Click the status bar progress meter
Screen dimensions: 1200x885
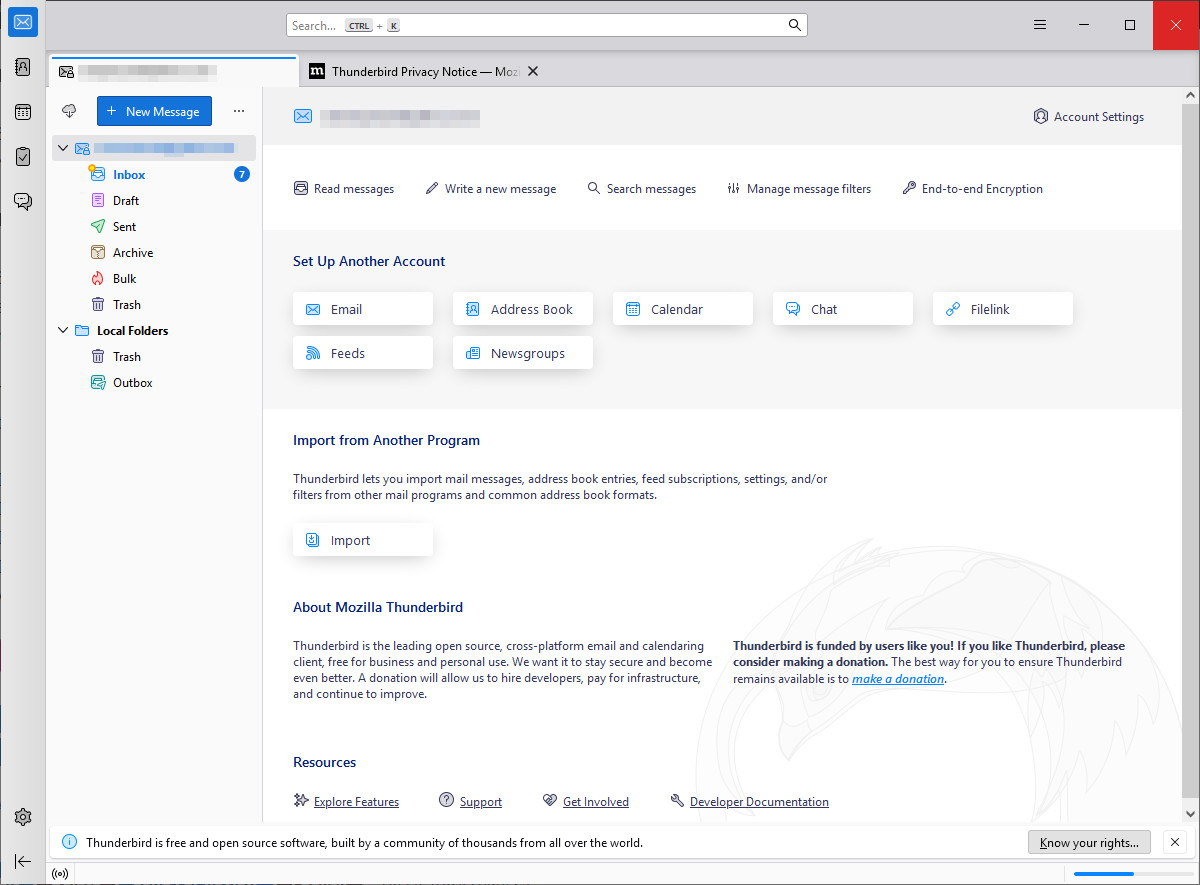click(x=1133, y=874)
